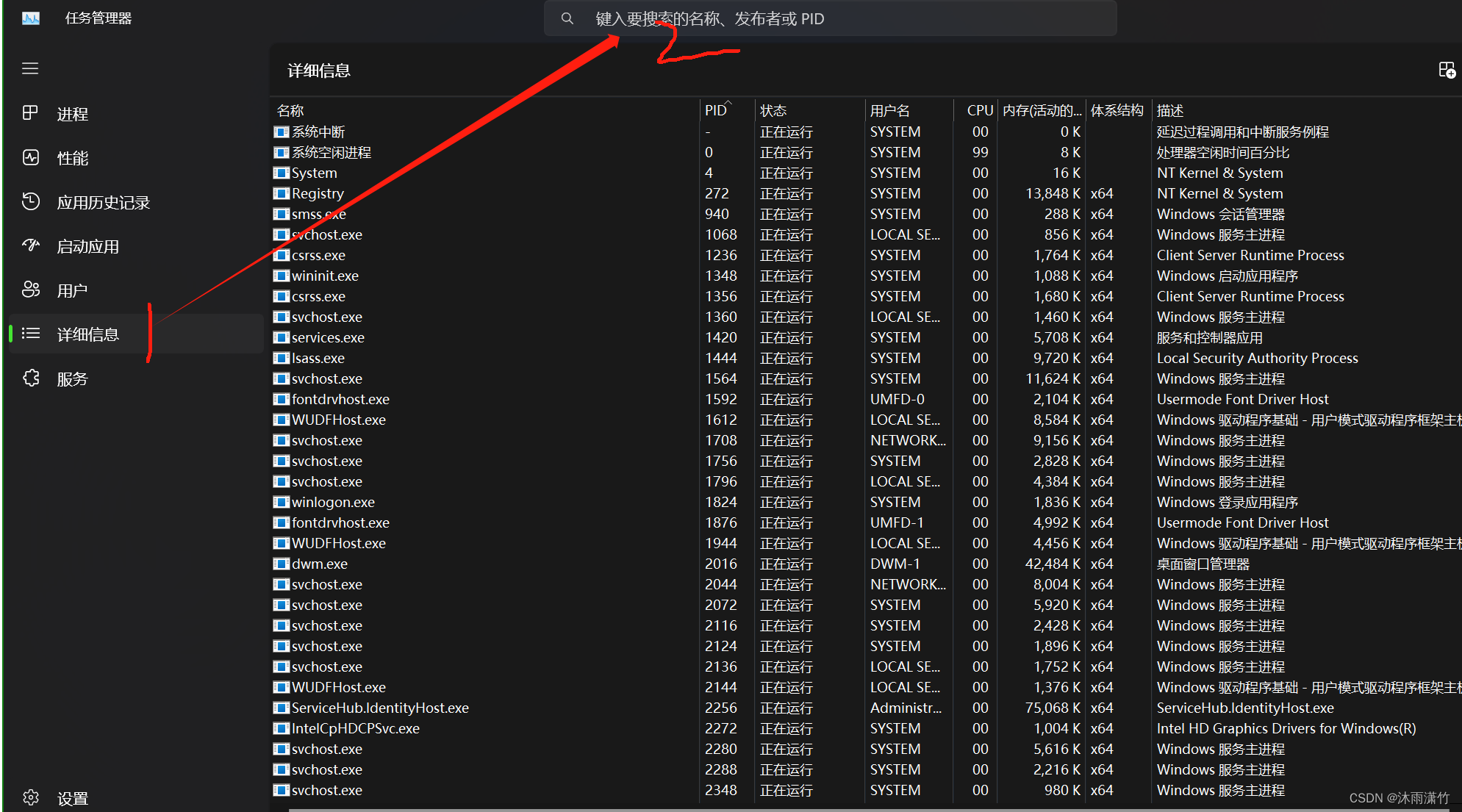Viewport: 1462px width, 812px height.
Task: Click the 详细信息 details list icon
Action: (x=30, y=334)
